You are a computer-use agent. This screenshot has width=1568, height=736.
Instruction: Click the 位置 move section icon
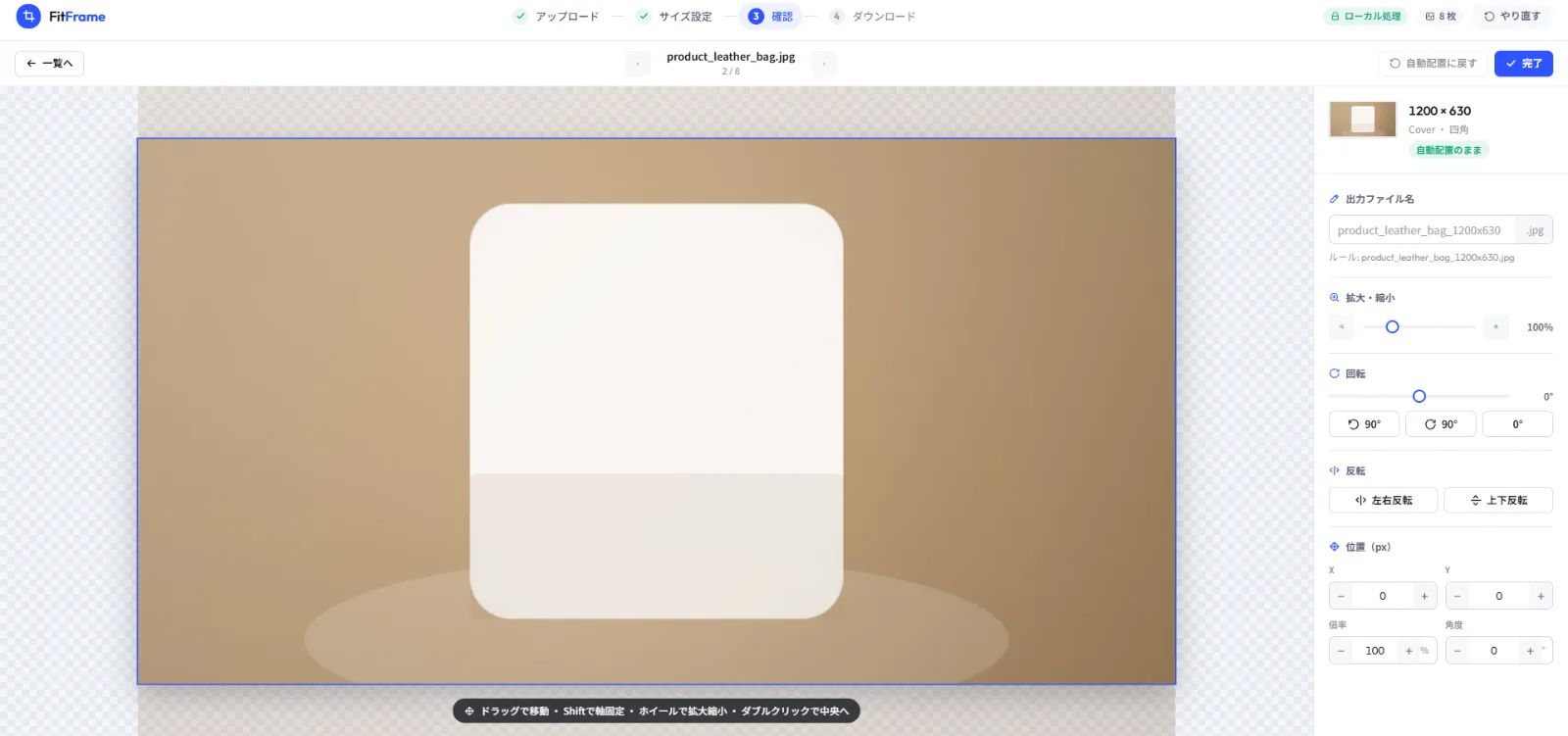click(x=1334, y=547)
